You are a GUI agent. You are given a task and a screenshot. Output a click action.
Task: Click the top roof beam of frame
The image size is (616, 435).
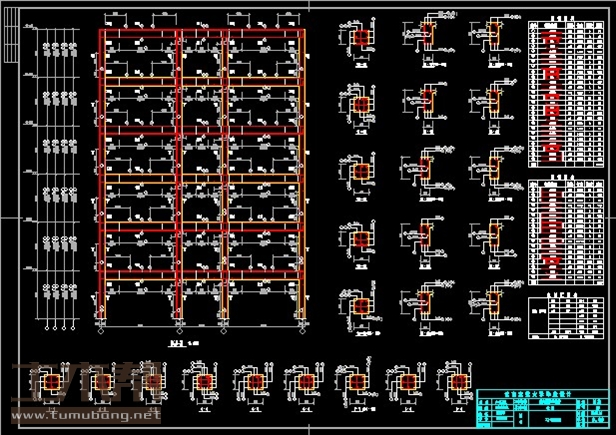tap(201, 34)
